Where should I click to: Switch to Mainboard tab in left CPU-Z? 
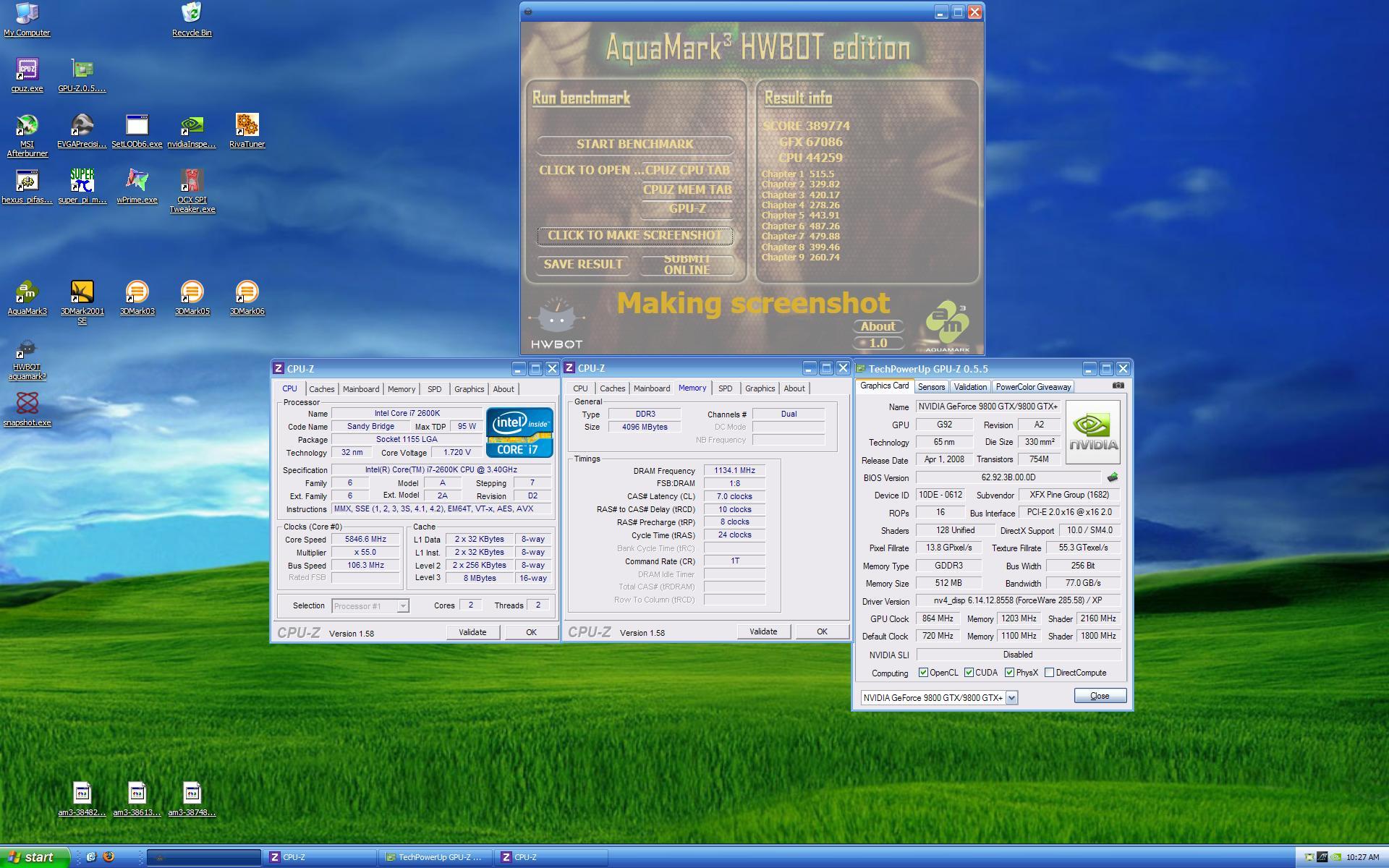pyautogui.click(x=360, y=389)
